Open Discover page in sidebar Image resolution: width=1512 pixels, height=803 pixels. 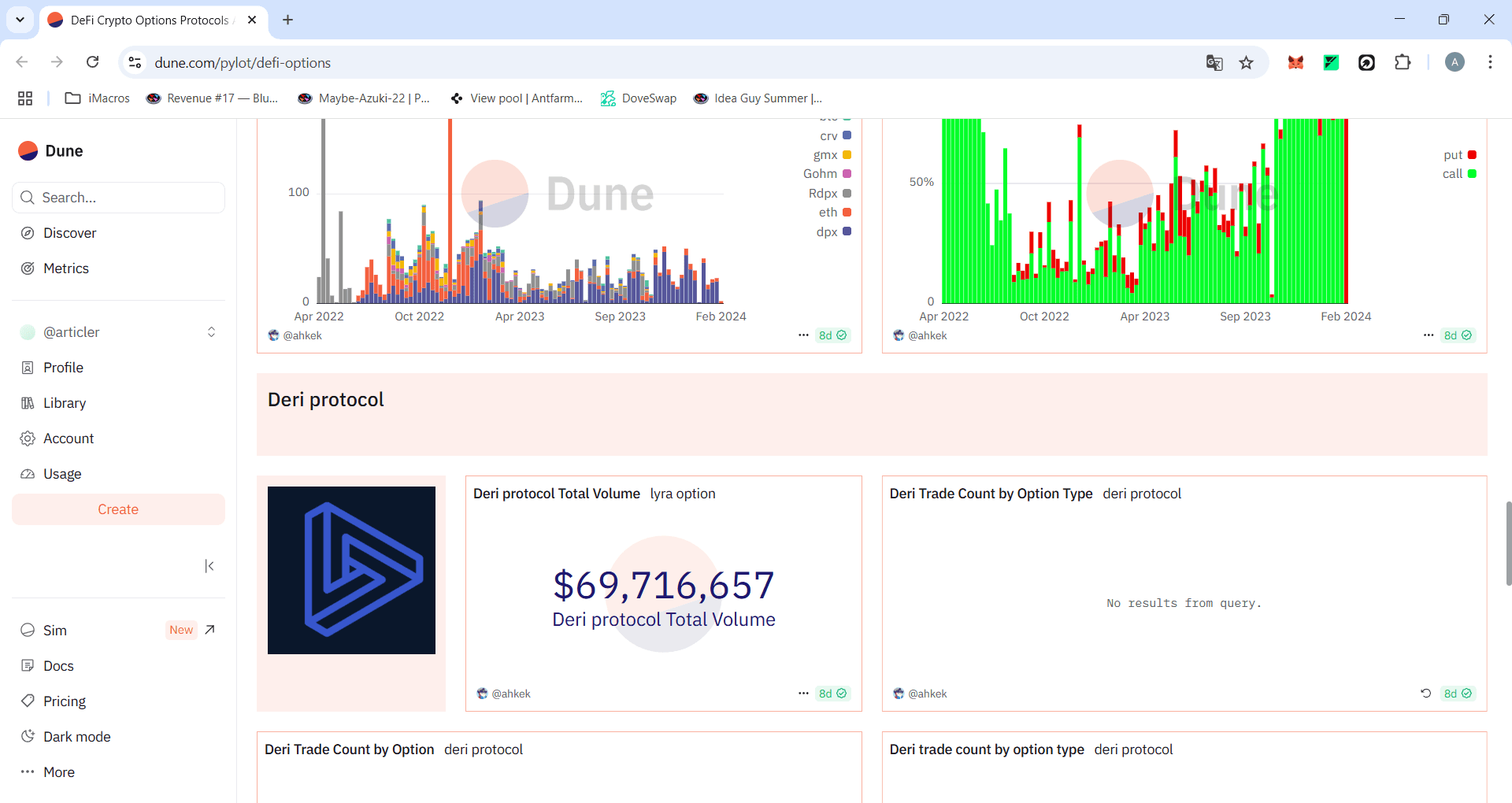pos(69,233)
